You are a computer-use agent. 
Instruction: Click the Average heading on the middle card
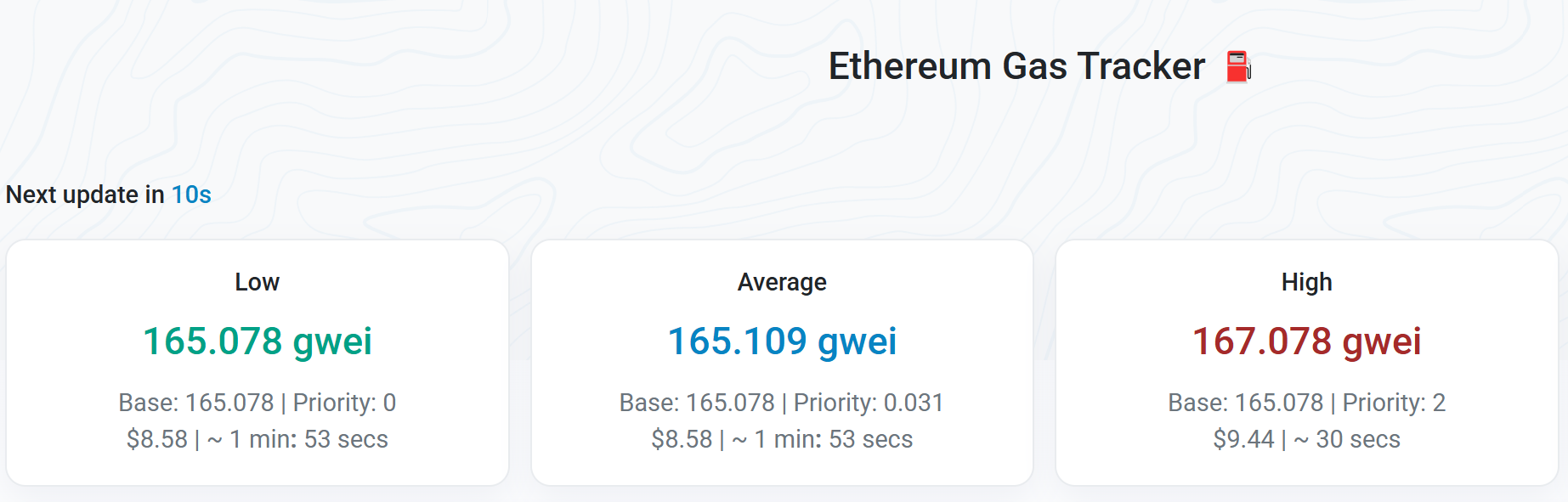781,282
